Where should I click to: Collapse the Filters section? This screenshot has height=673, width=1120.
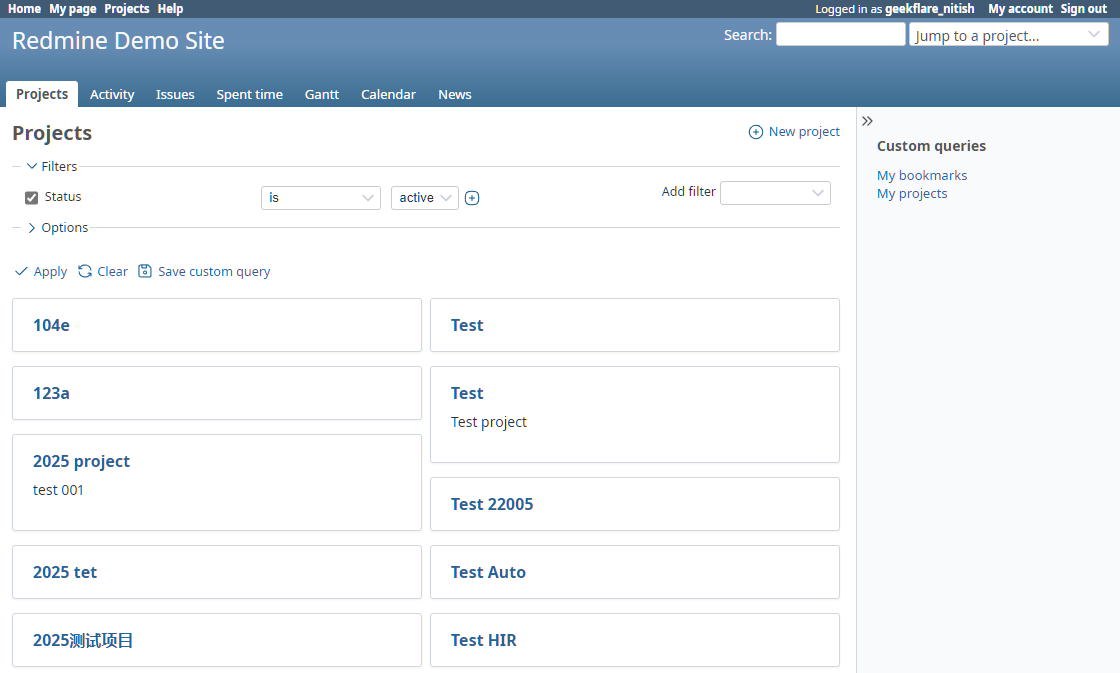[x=51, y=166]
